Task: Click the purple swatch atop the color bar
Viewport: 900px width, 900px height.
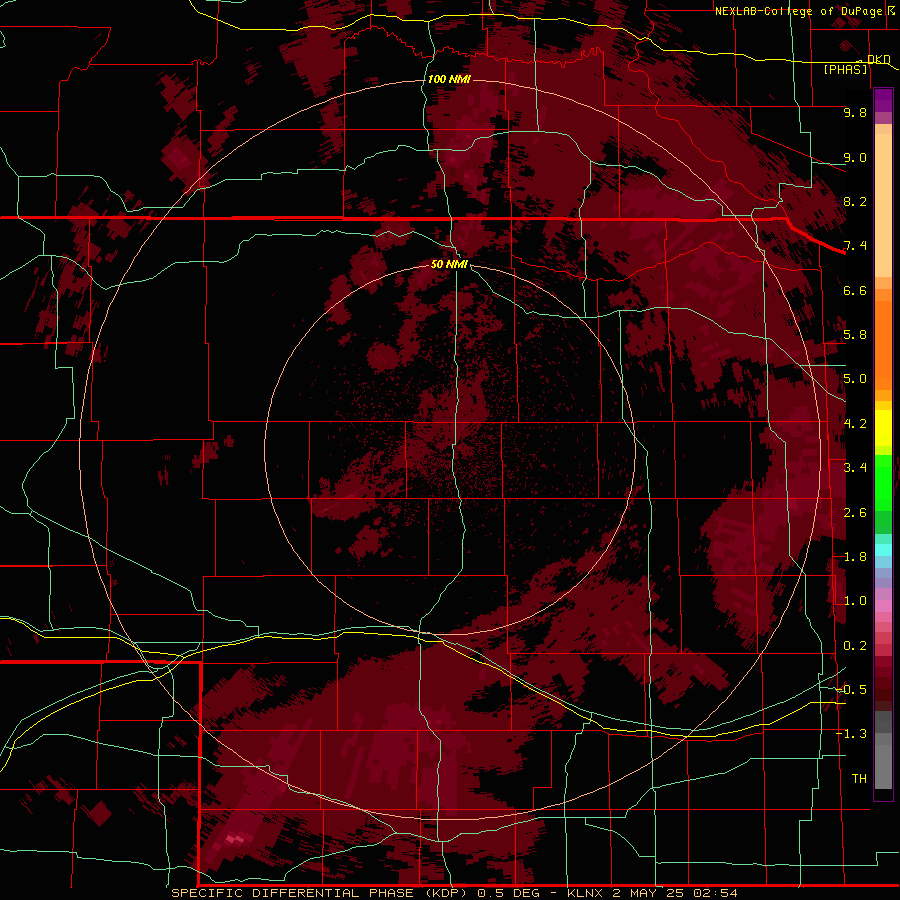Action: pyautogui.click(x=883, y=100)
